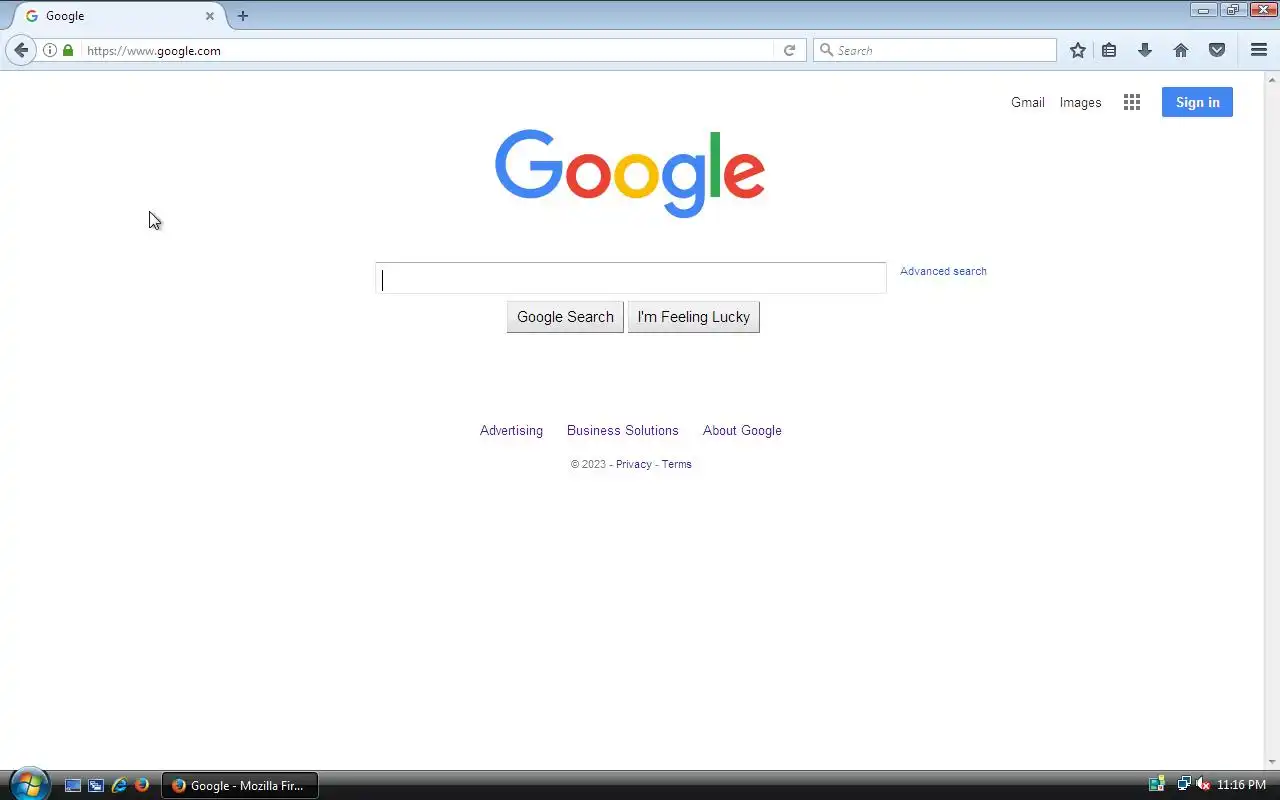Click the Show Desktop quick launch icon

pos(73,786)
